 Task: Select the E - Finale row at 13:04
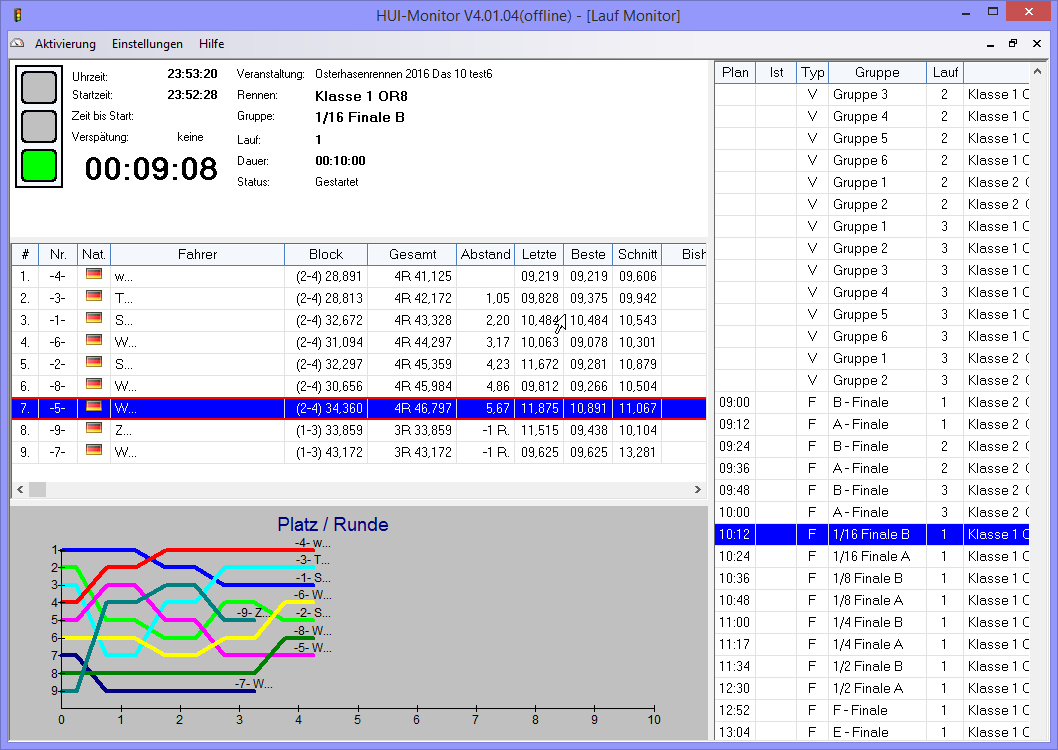872,732
